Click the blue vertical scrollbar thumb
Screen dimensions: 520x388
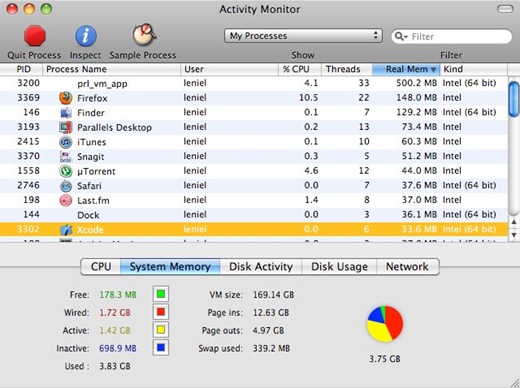pos(514,99)
